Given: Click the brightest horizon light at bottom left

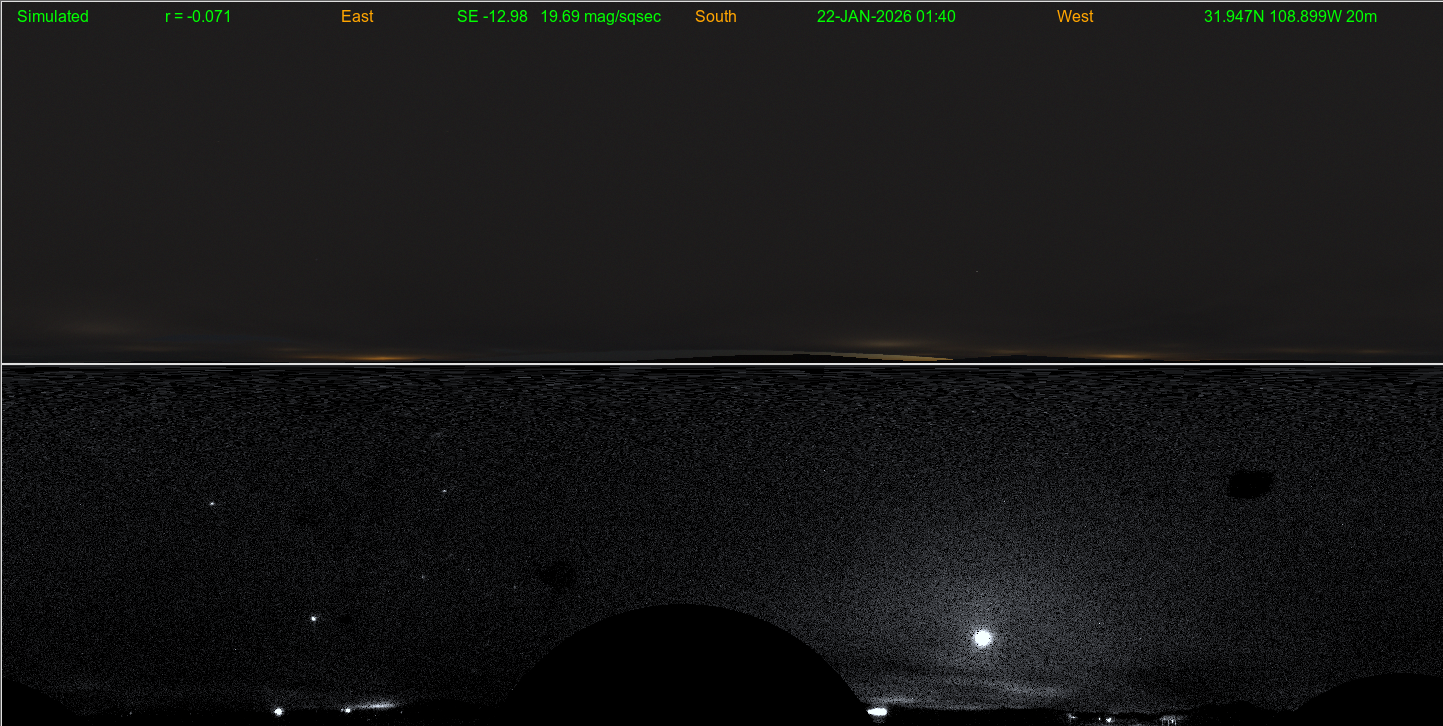Looking at the screenshot, I should pos(278,711).
